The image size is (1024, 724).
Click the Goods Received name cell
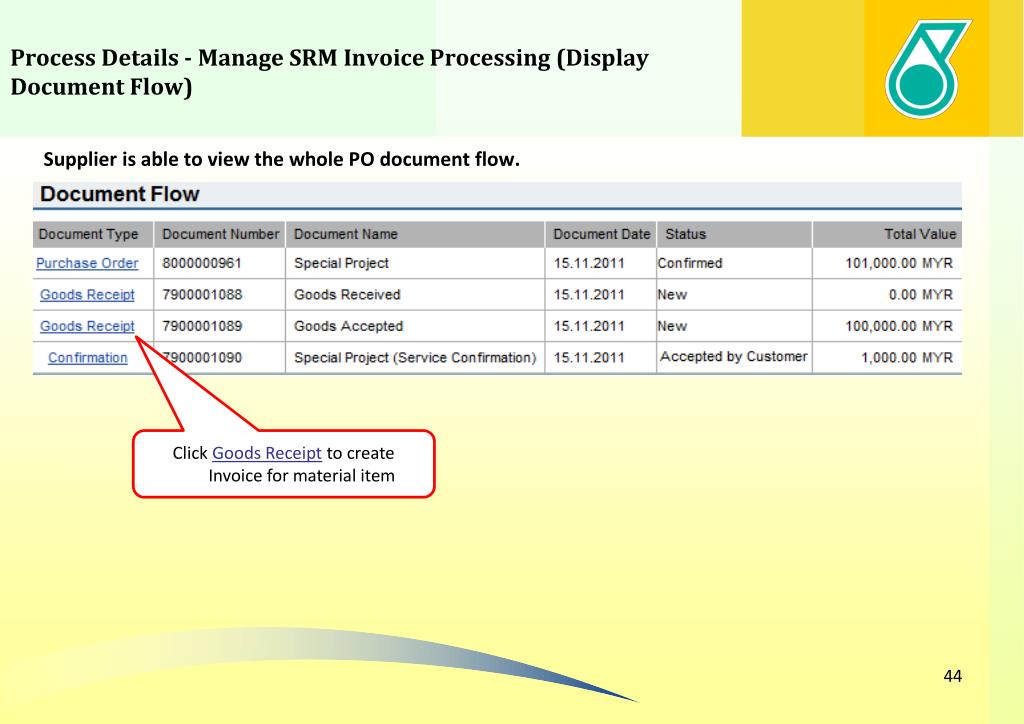[347, 294]
